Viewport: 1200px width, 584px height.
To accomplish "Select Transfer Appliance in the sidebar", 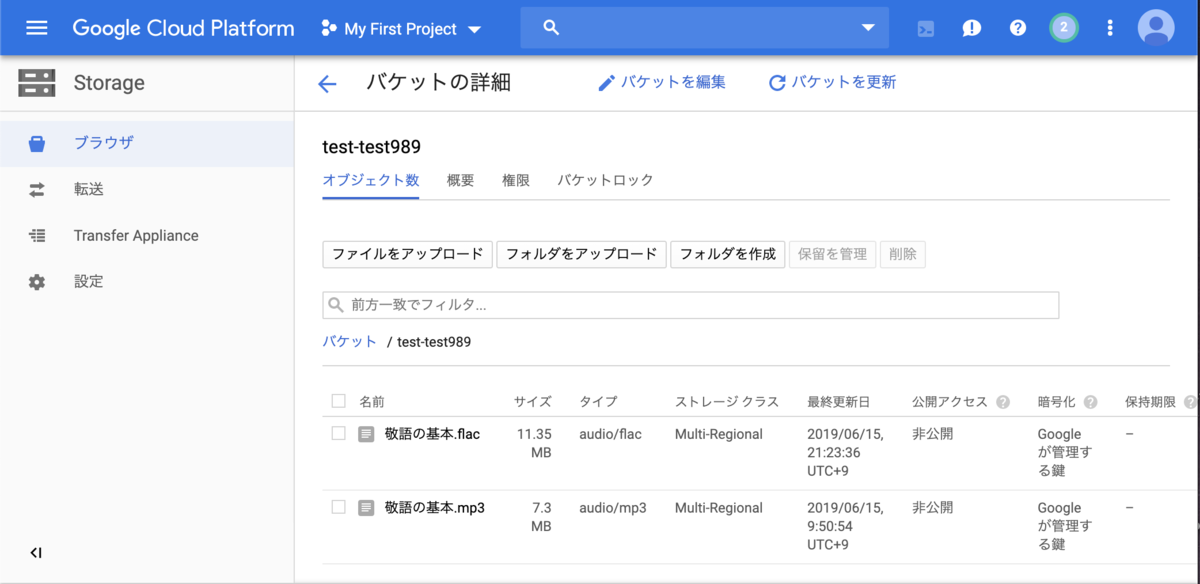I will [147, 236].
